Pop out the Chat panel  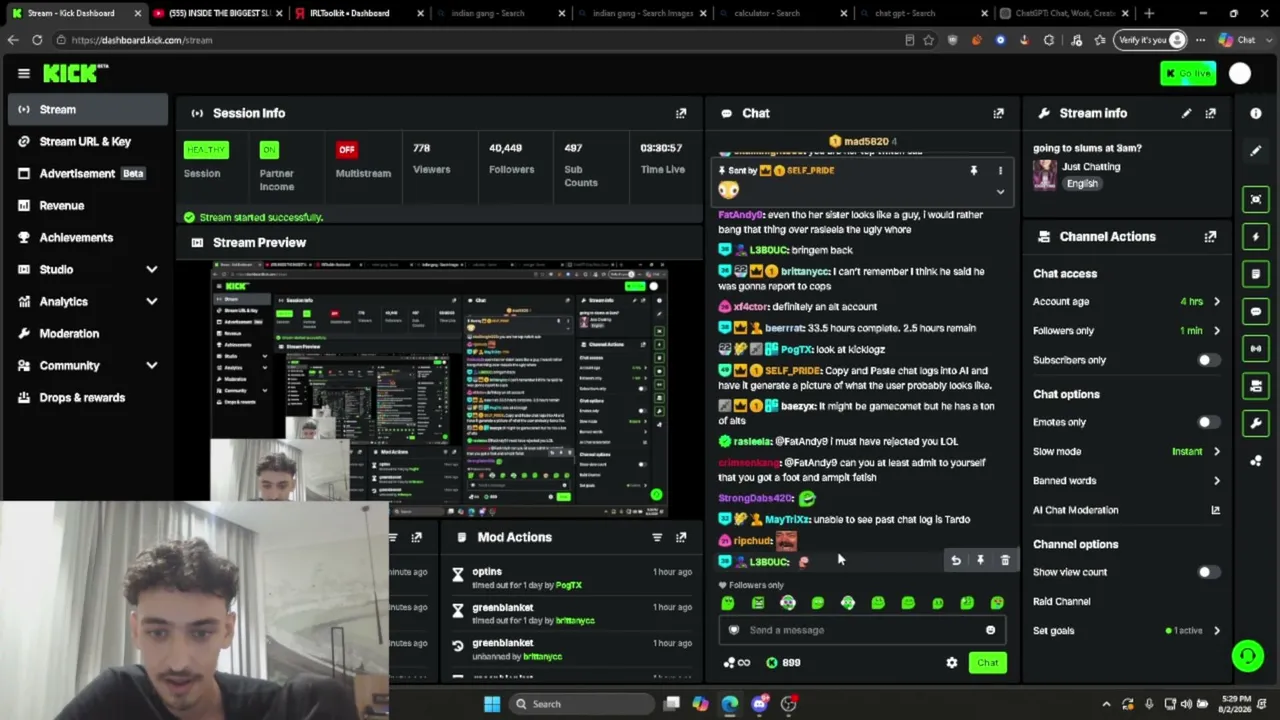pos(998,113)
